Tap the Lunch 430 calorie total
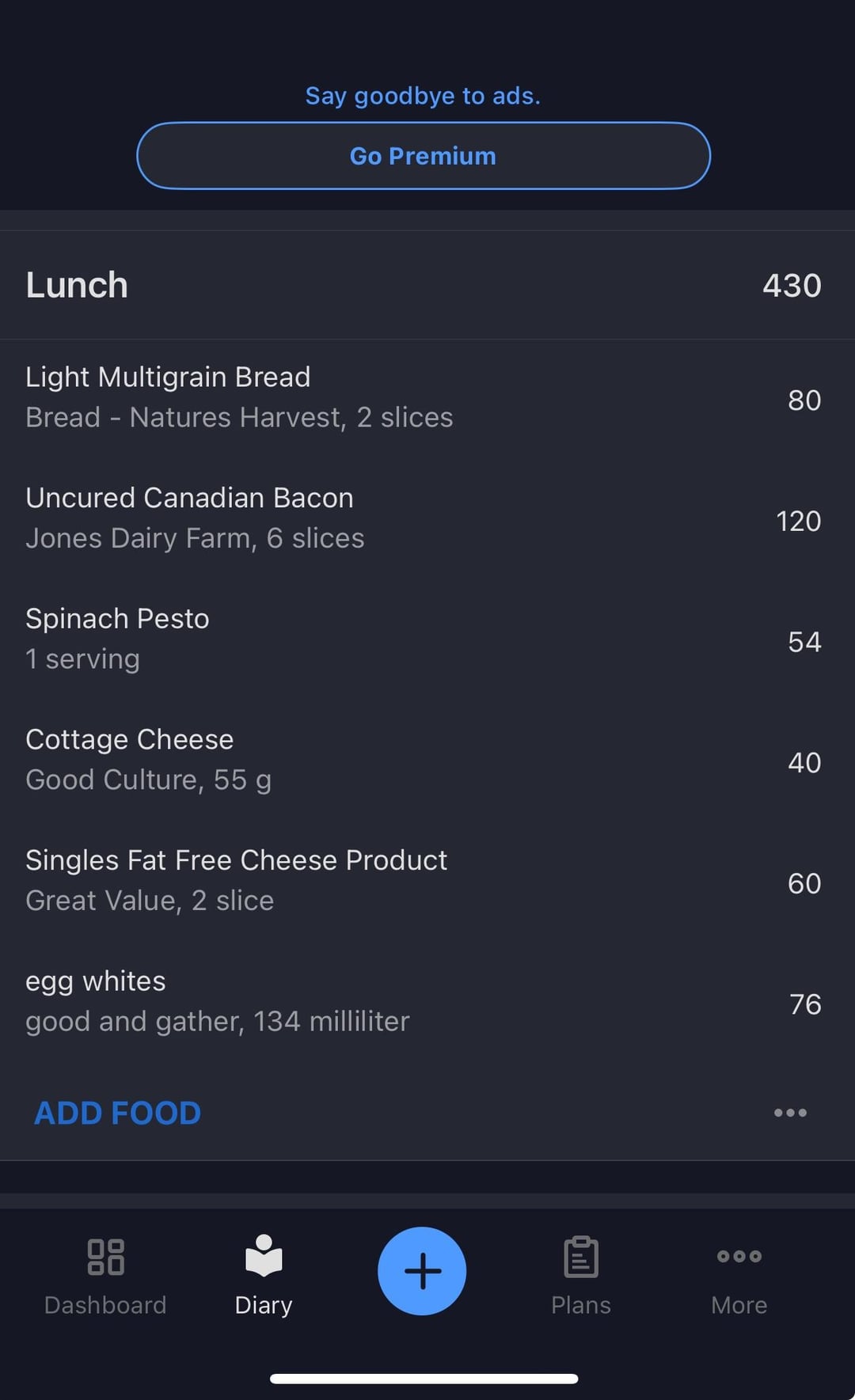 [x=792, y=286]
